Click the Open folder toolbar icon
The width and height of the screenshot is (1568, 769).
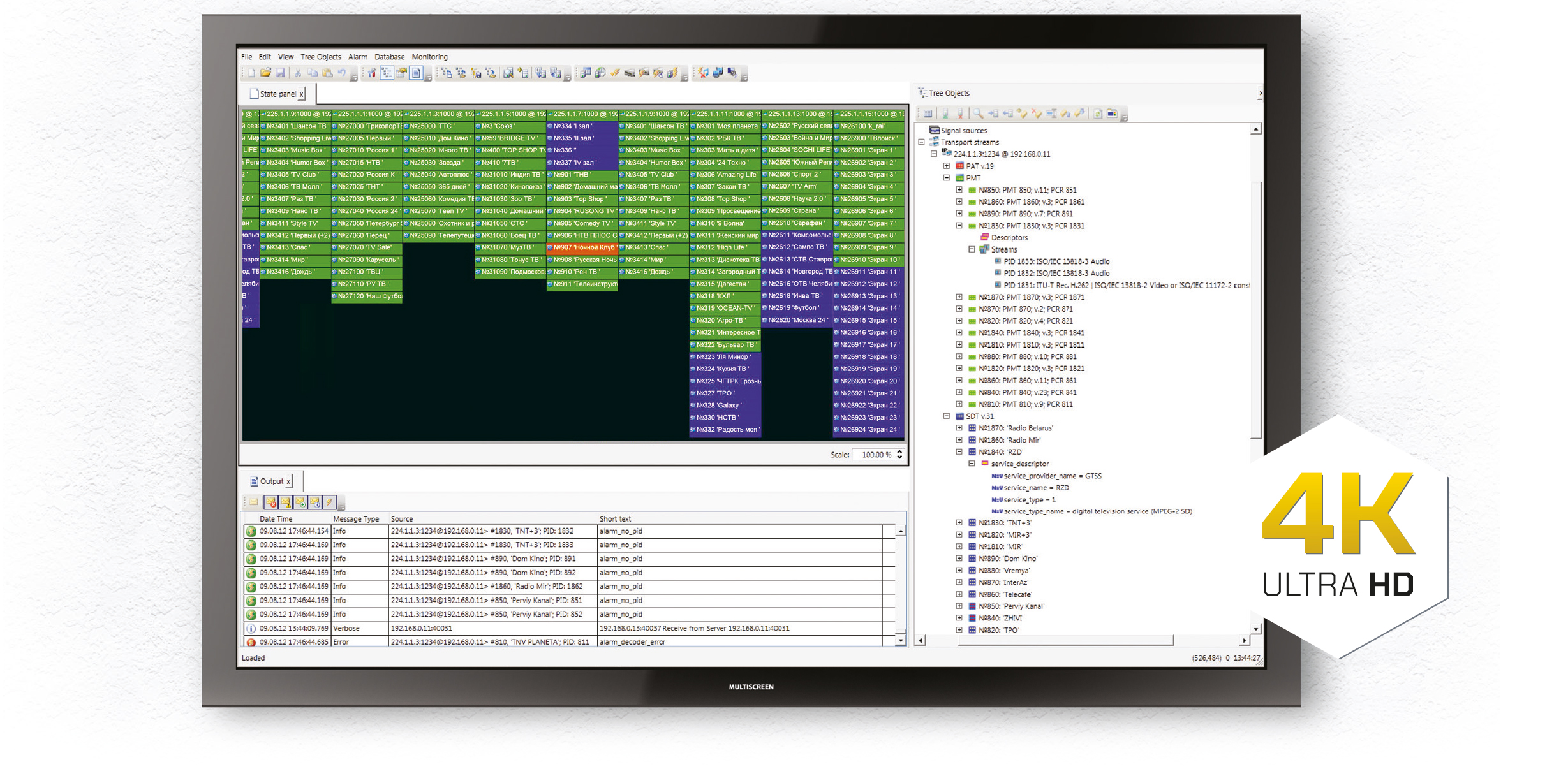point(265,73)
